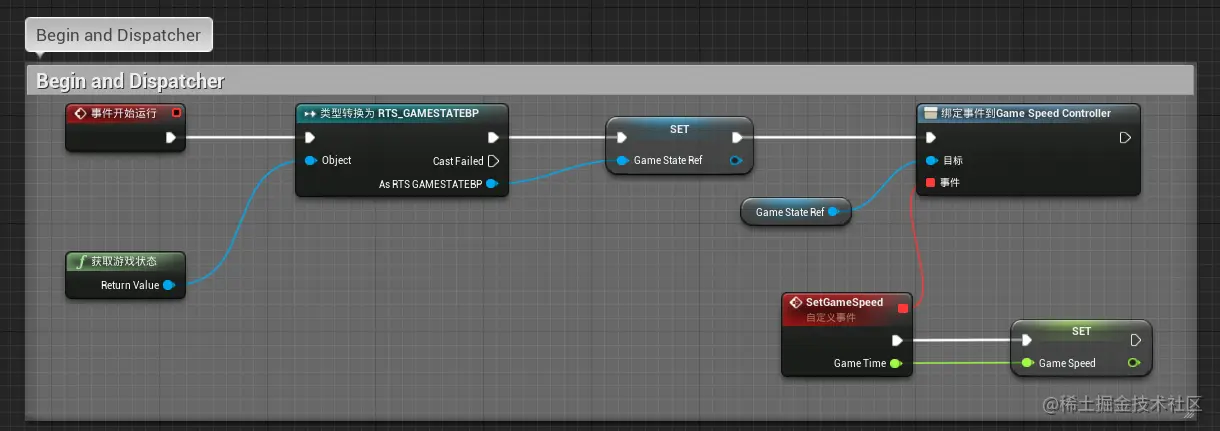Click the Return Value output pin

point(168,286)
